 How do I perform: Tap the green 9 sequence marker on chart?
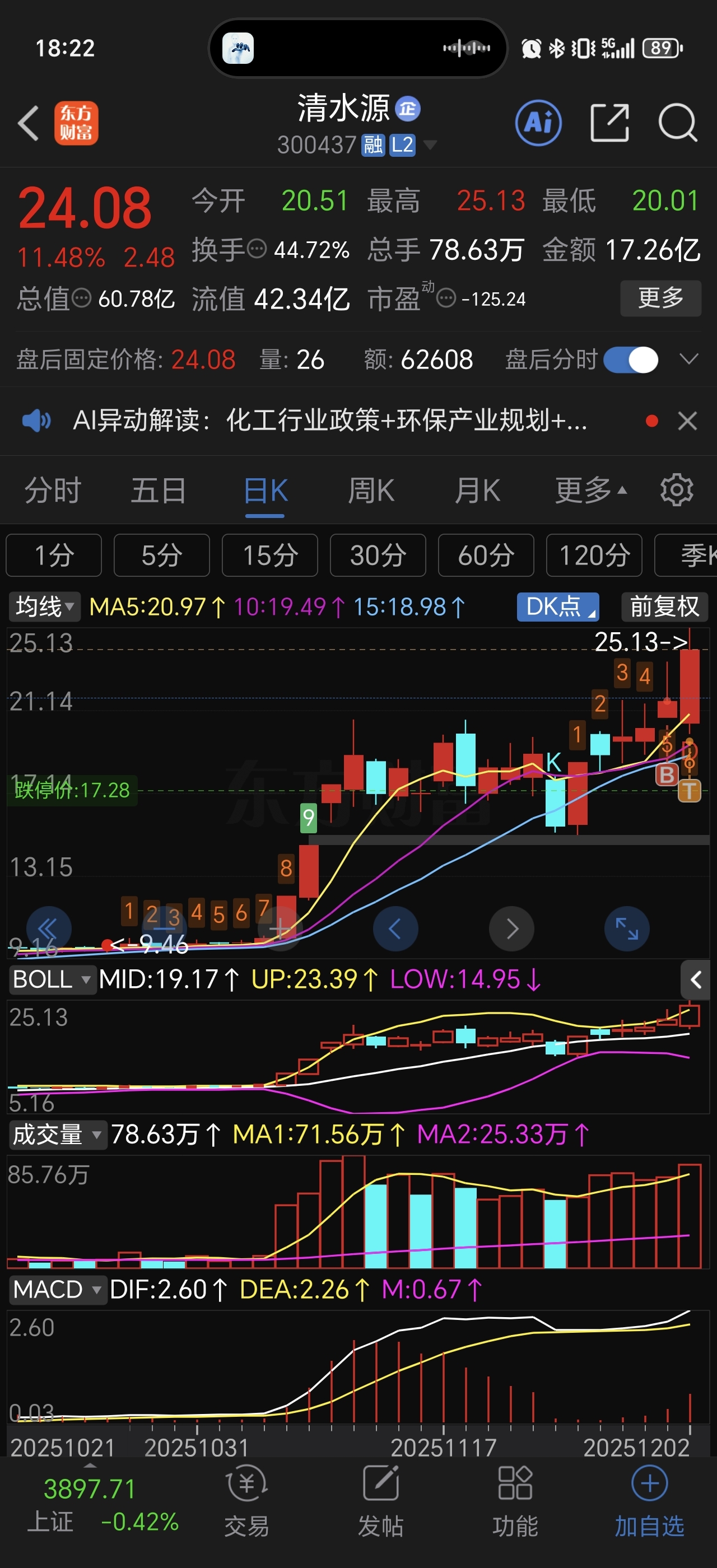309,818
